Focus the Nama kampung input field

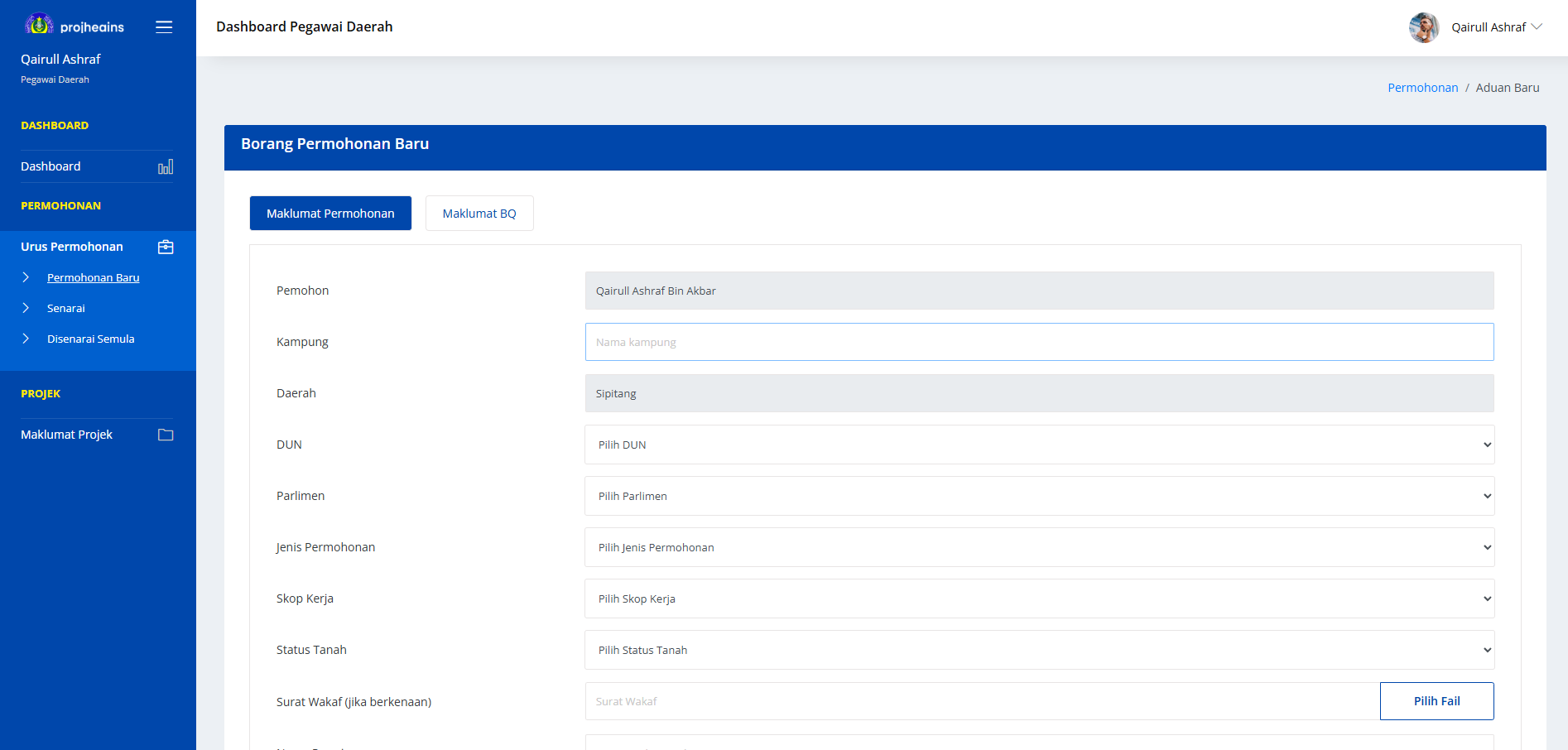tap(1039, 342)
